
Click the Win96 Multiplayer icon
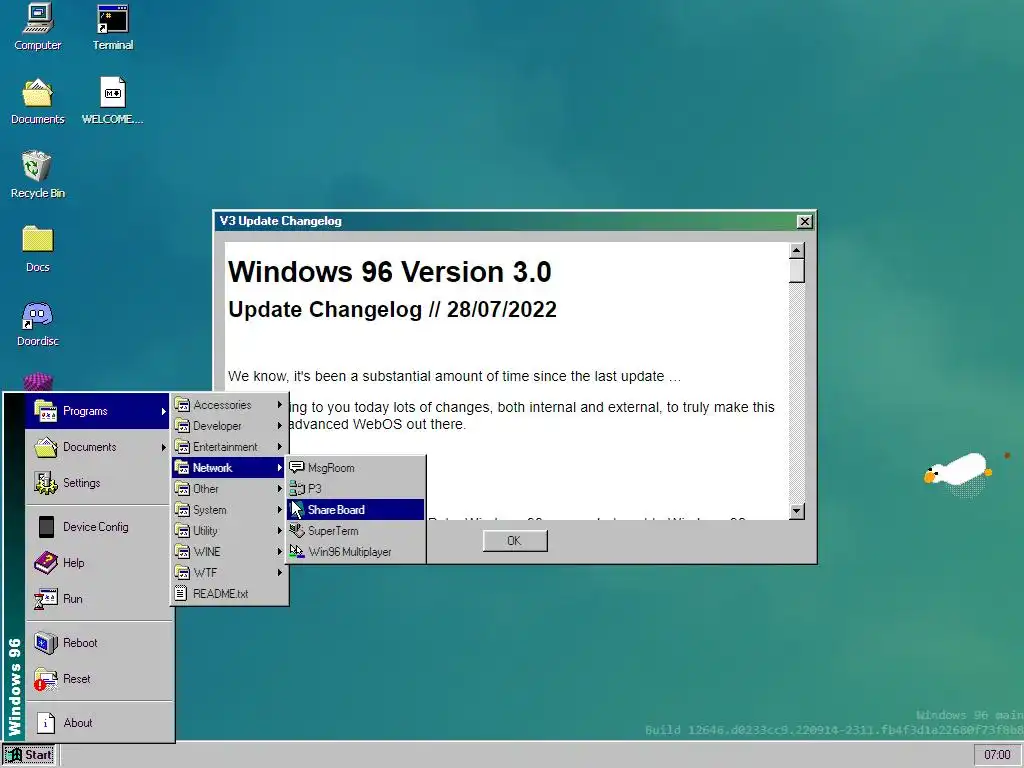(296, 551)
